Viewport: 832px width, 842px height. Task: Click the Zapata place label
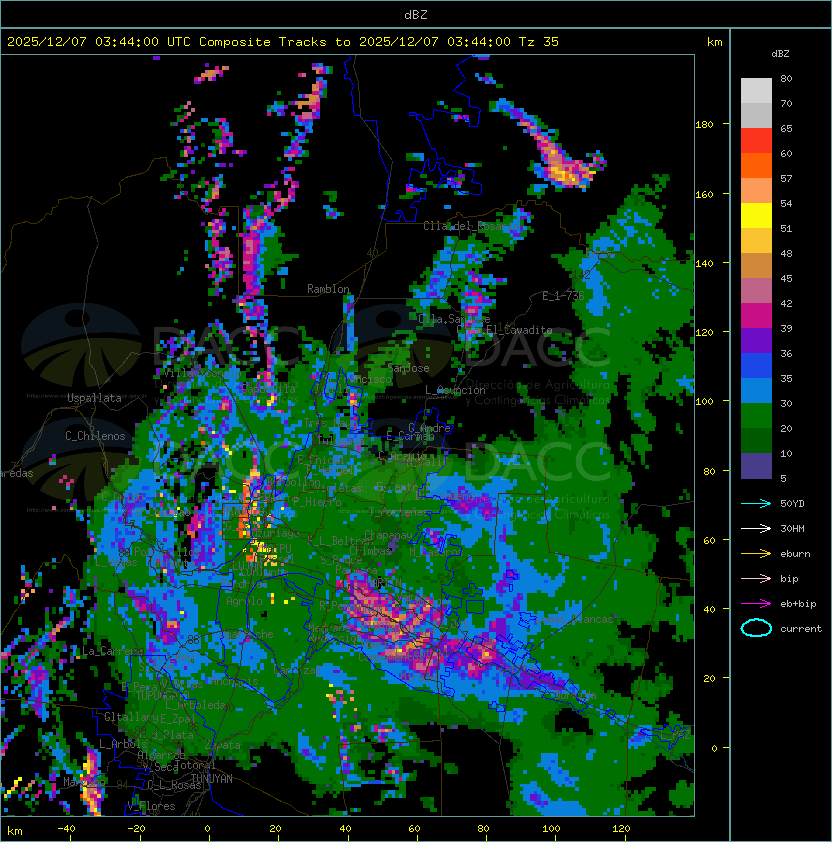click(x=222, y=745)
